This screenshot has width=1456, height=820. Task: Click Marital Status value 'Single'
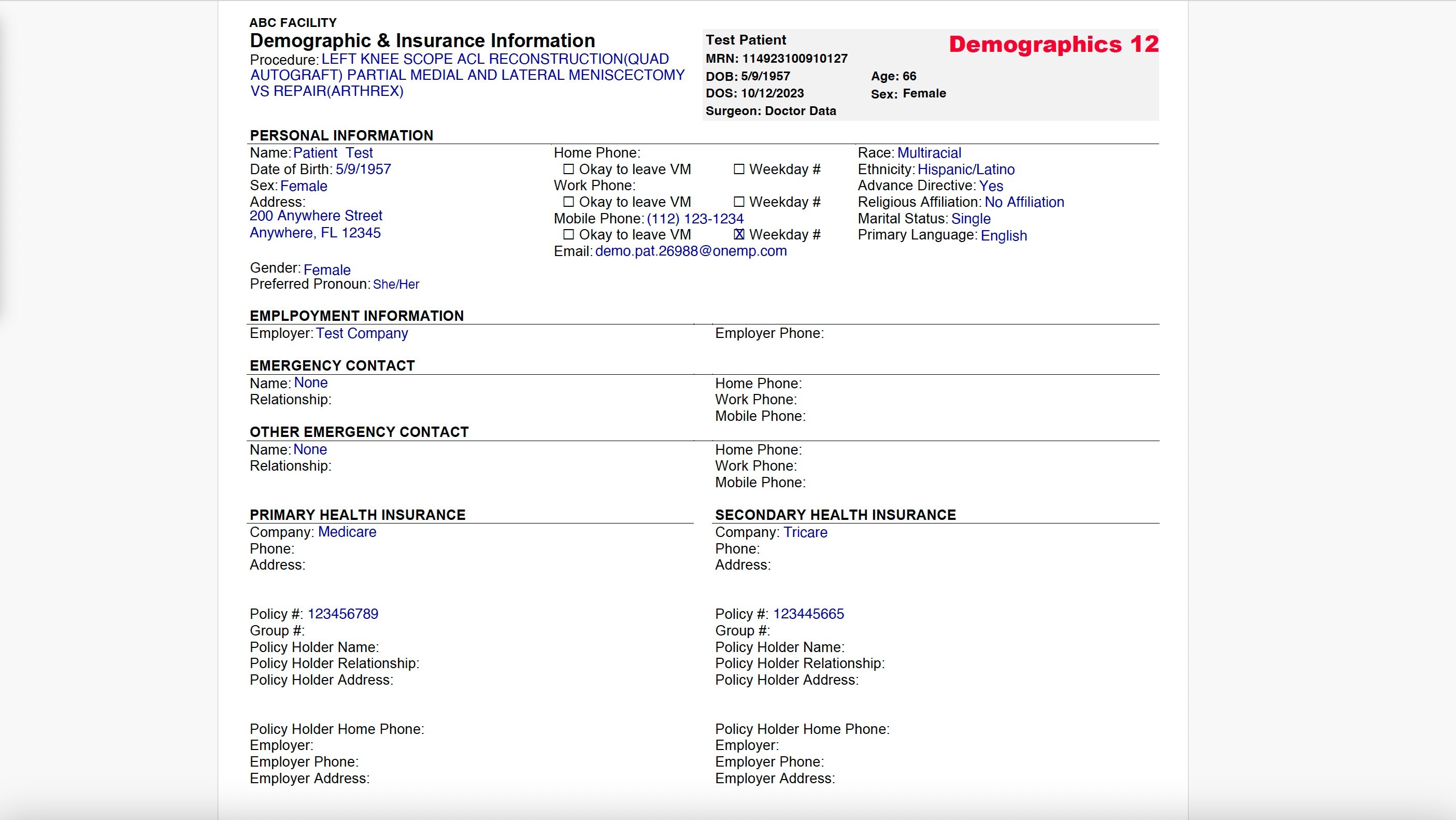(970, 219)
